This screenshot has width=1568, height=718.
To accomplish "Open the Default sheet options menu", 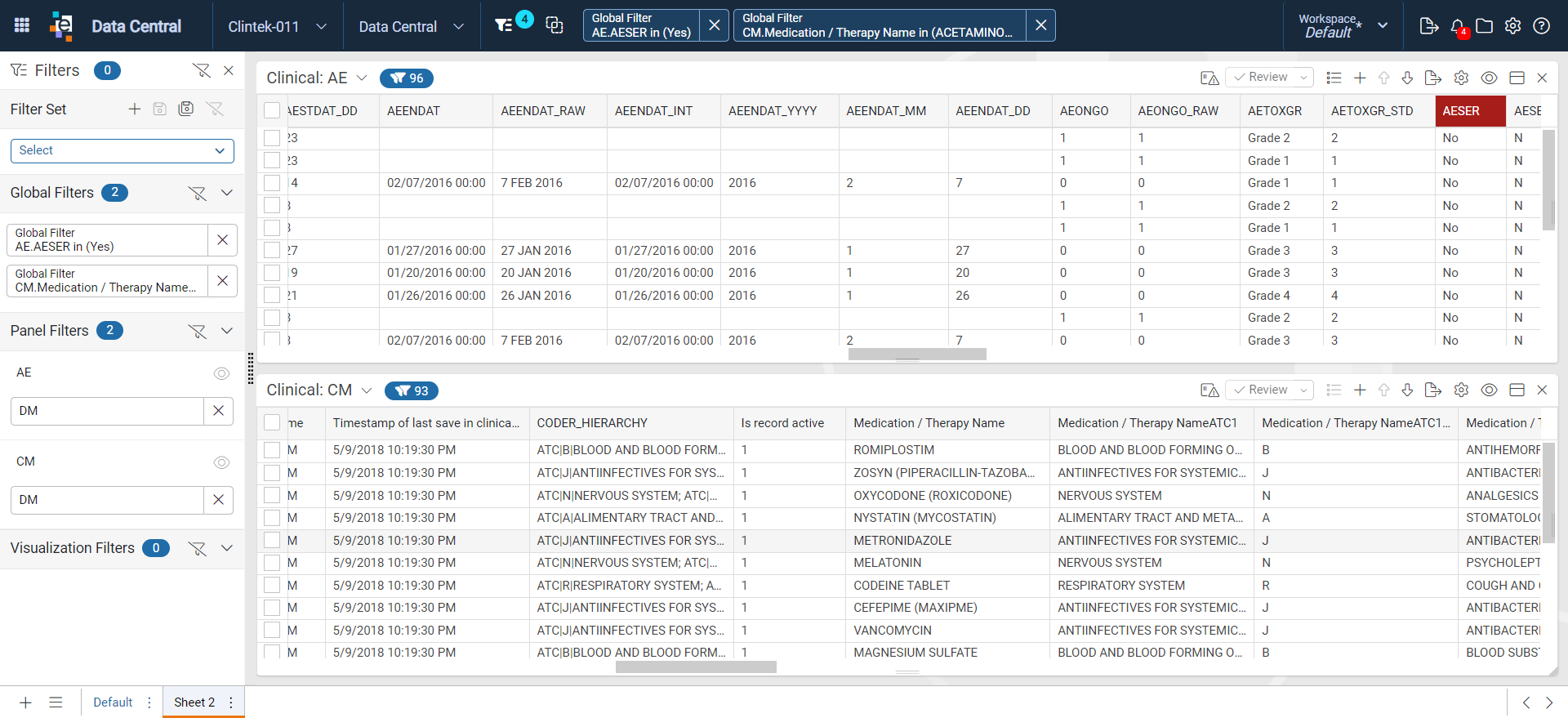I will coord(149,702).
